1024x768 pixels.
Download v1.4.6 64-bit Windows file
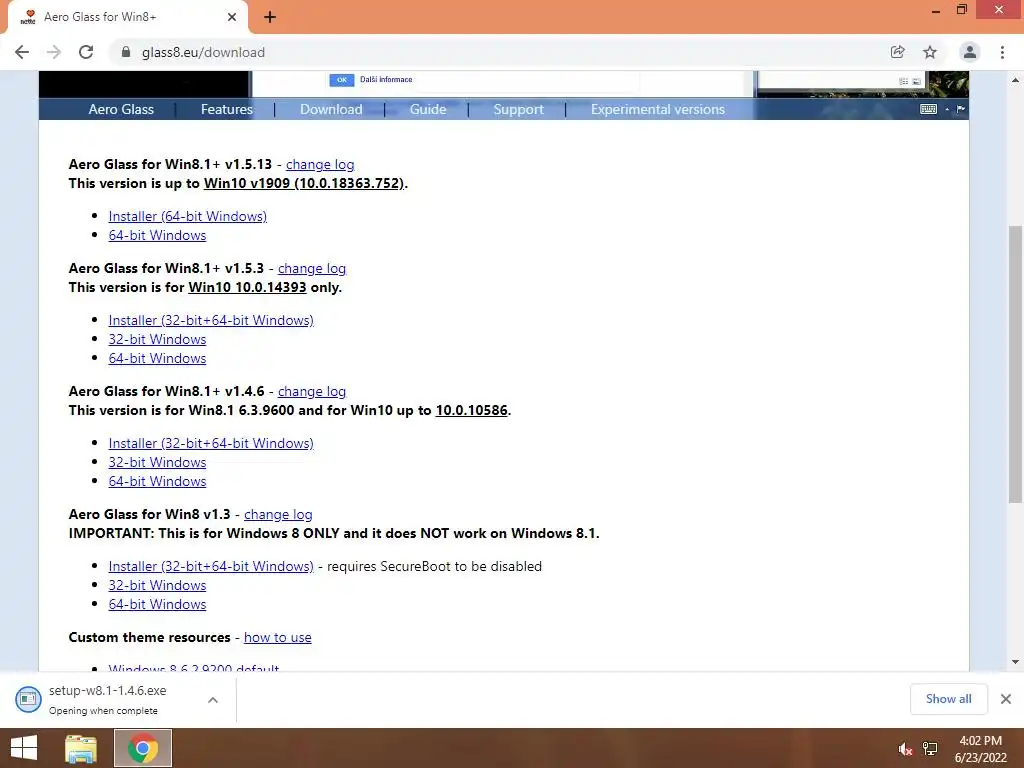tap(157, 481)
